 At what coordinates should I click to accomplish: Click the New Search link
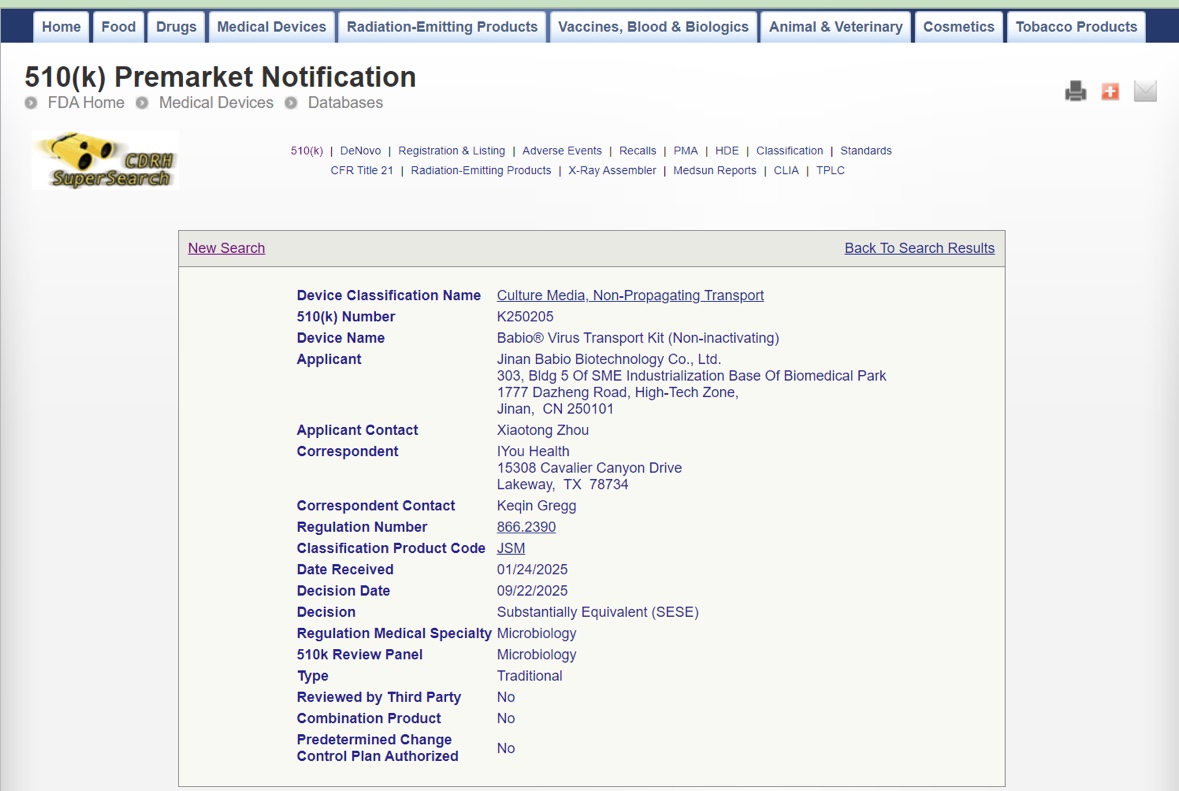click(x=226, y=248)
